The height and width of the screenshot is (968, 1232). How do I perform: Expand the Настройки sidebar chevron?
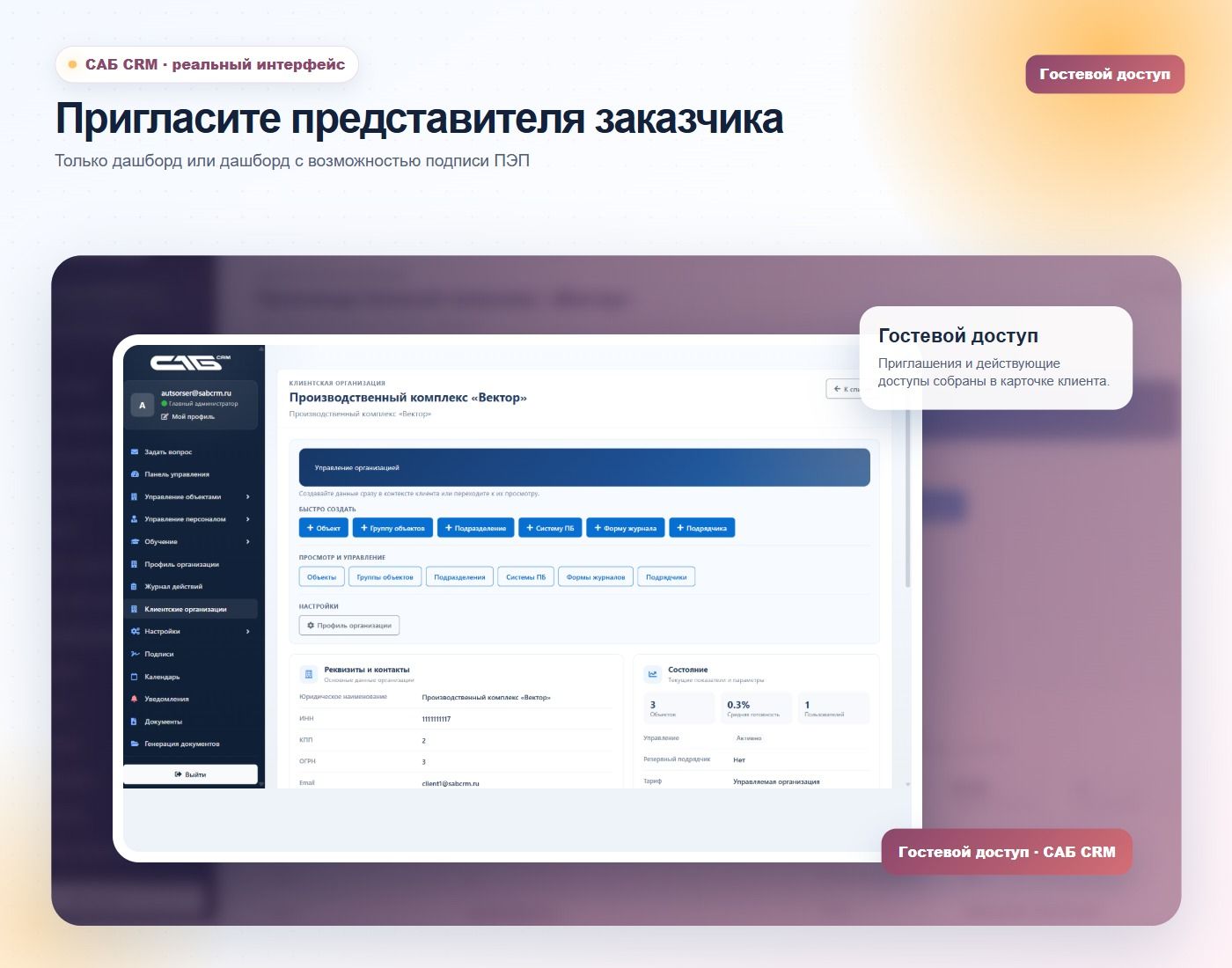coord(248,632)
